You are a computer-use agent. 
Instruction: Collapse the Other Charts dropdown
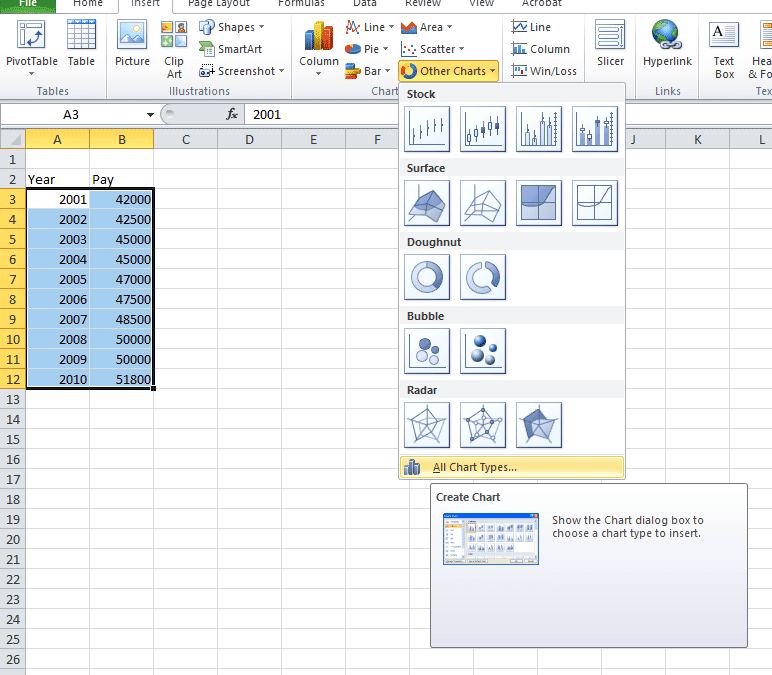coord(448,71)
